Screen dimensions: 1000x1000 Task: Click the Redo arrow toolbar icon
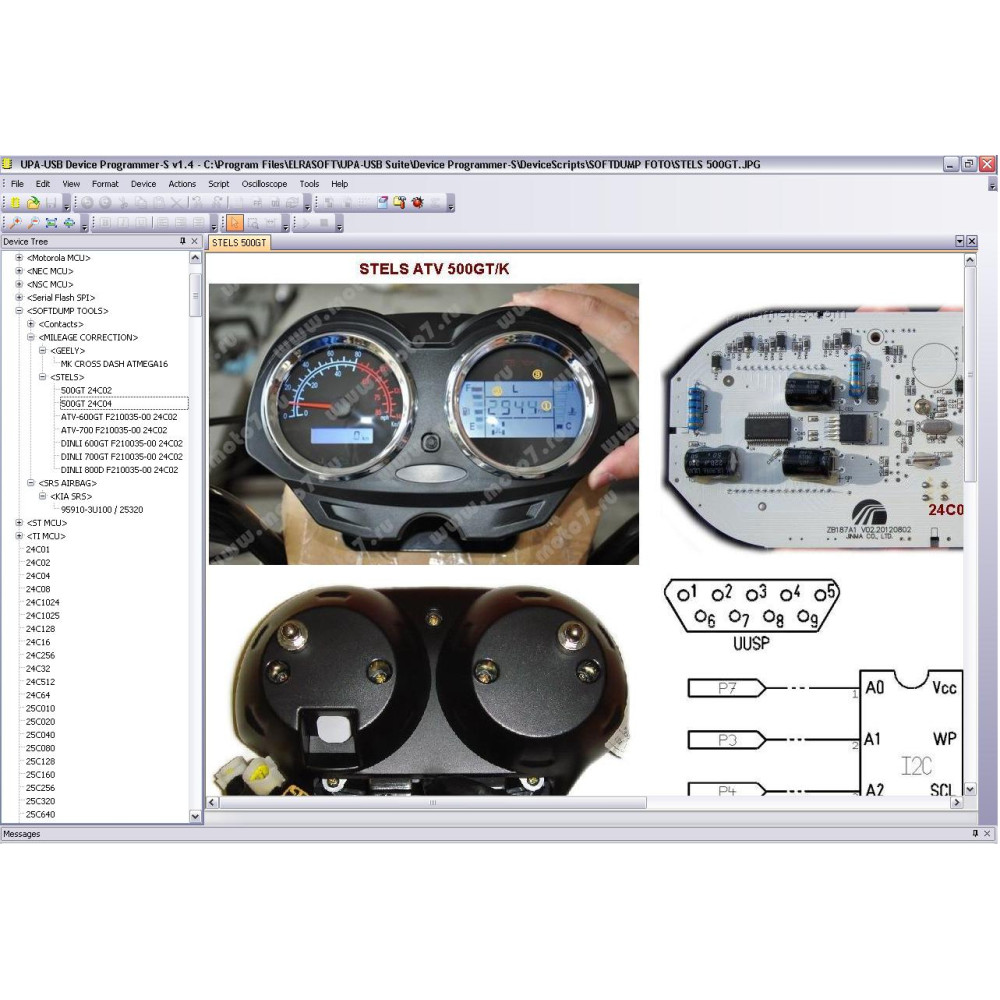point(218,203)
